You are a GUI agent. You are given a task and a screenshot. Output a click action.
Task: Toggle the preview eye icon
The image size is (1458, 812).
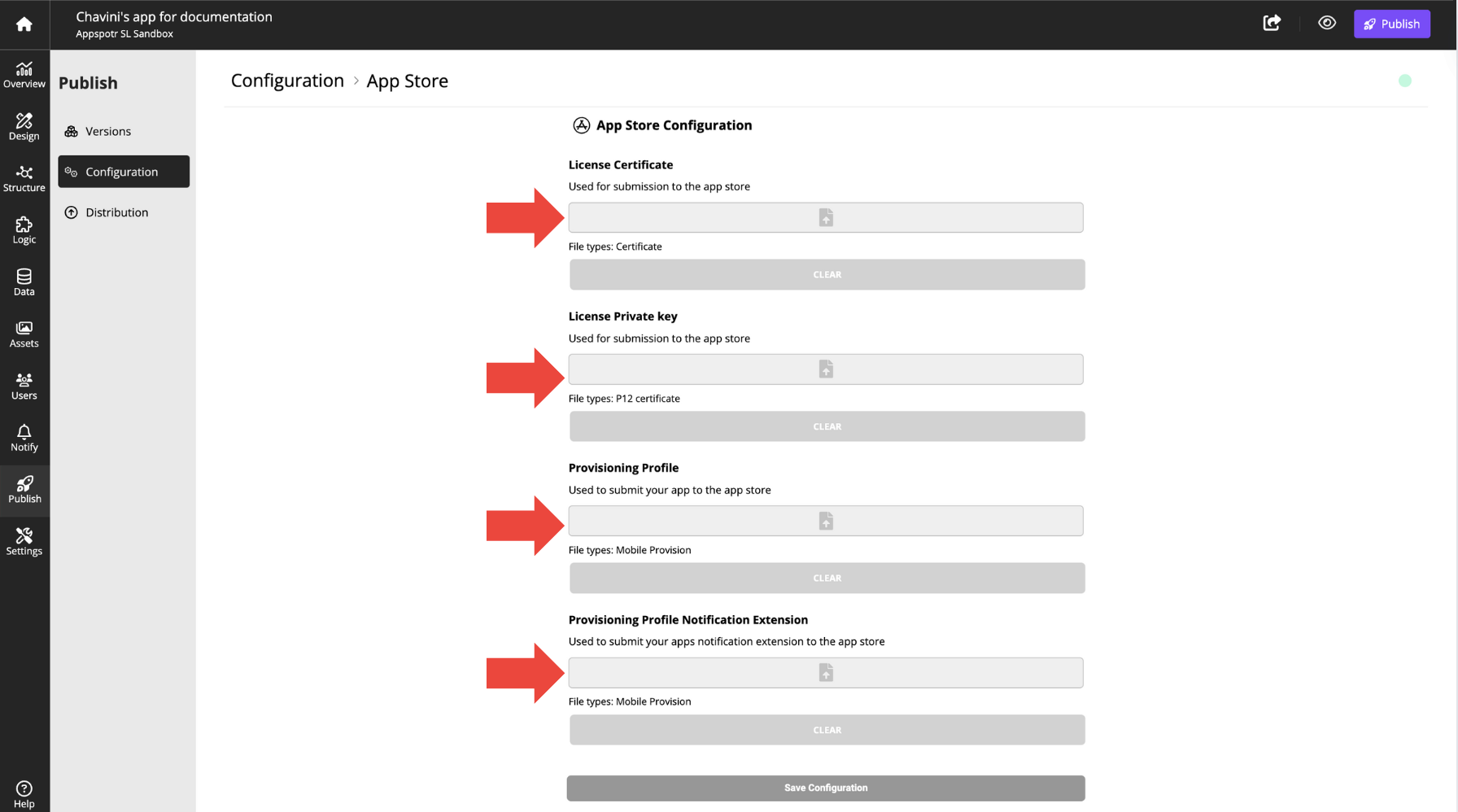click(1327, 24)
